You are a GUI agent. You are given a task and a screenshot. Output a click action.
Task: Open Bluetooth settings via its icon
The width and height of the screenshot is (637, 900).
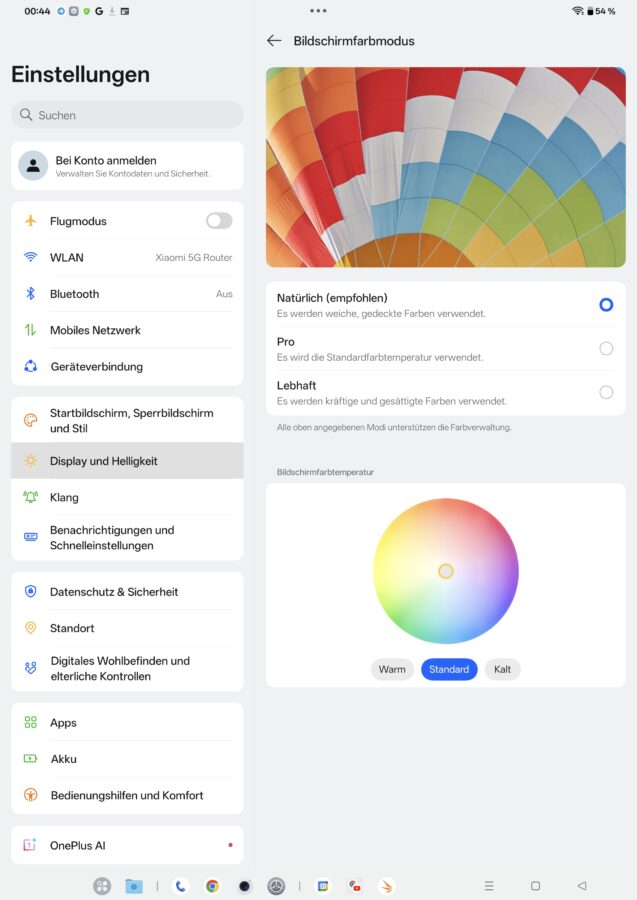tap(30, 293)
